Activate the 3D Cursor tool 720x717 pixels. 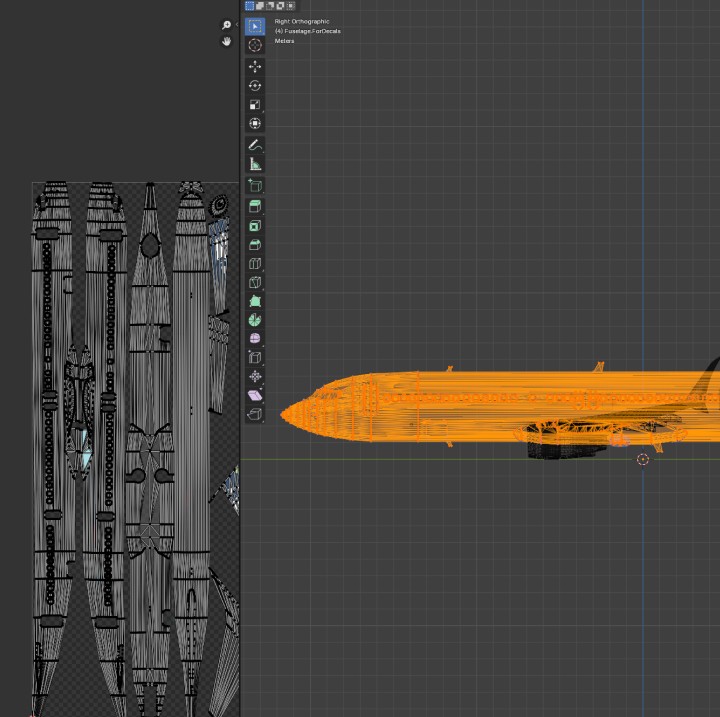[255, 45]
